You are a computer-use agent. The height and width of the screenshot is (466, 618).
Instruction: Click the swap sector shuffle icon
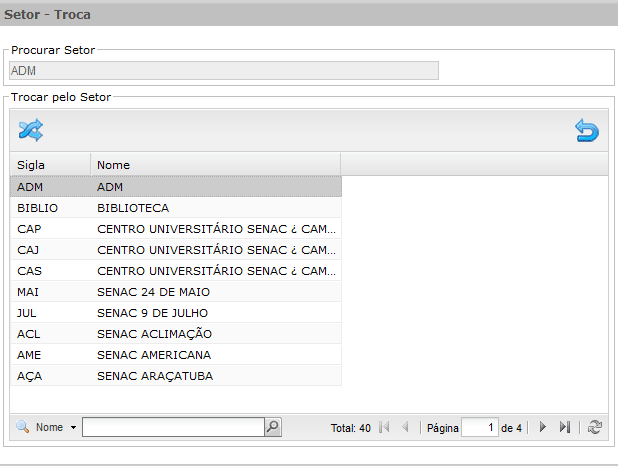31,130
